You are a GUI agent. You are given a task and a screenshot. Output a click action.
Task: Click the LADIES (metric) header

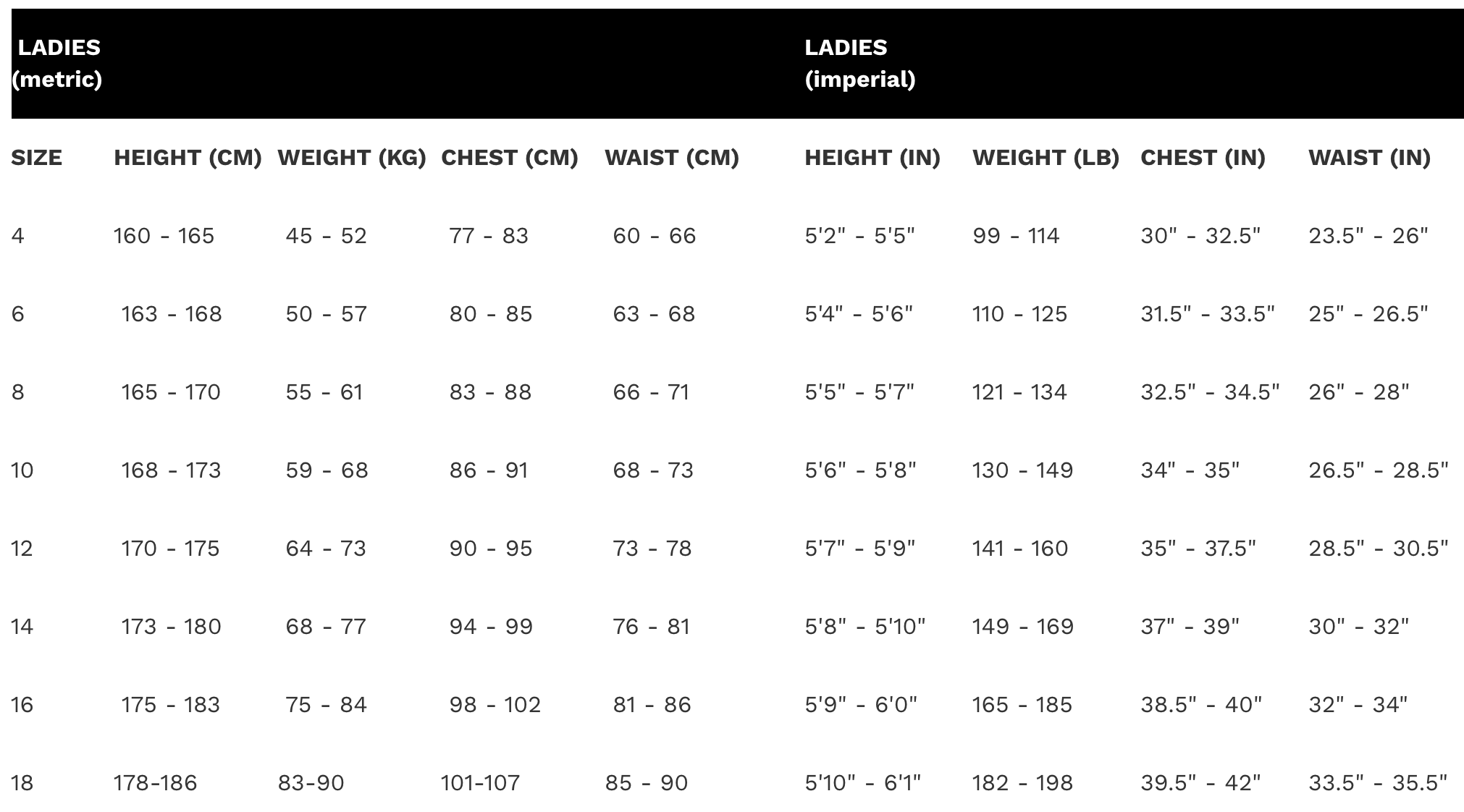[57, 63]
